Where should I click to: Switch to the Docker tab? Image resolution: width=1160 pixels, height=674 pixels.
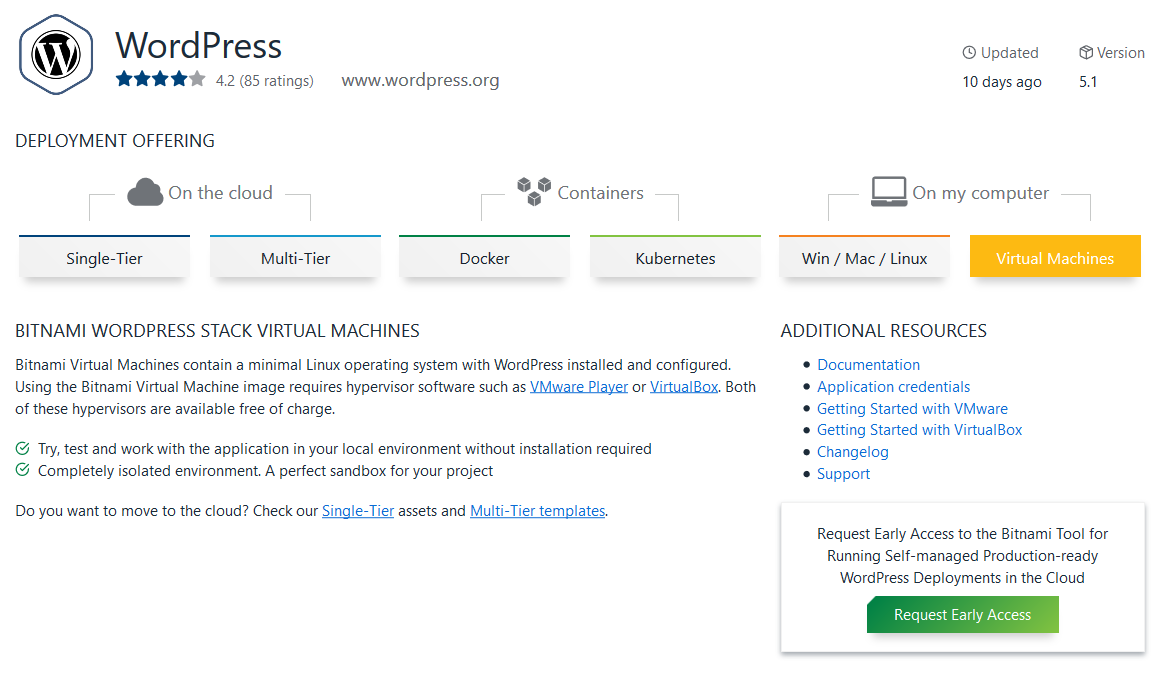pos(485,257)
